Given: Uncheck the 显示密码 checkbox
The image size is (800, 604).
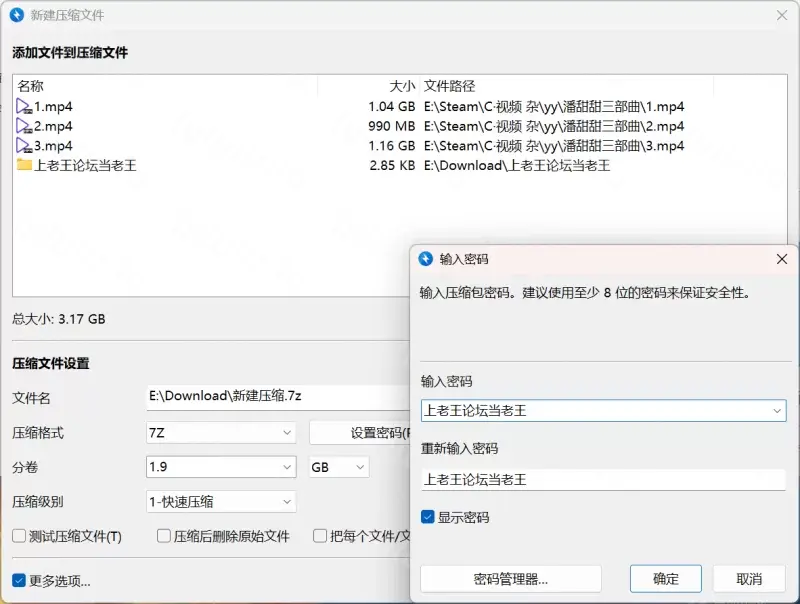Looking at the screenshot, I should click(428, 517).
